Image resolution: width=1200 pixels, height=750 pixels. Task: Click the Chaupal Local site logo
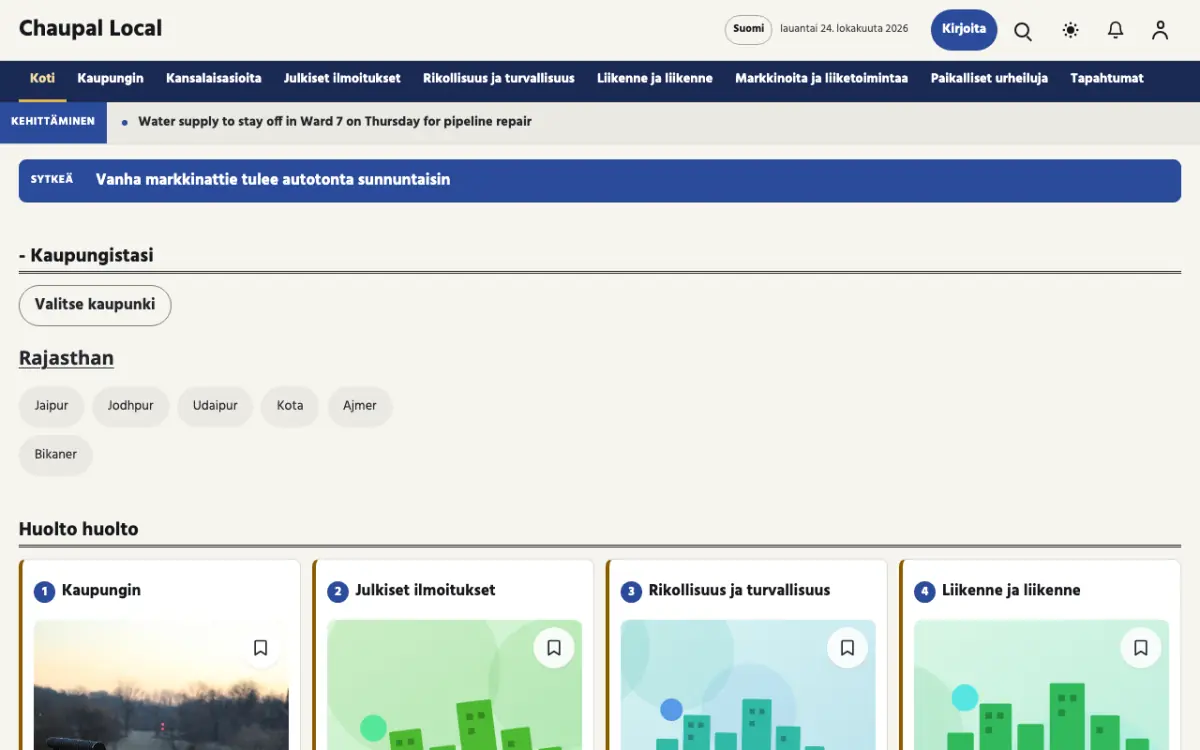tap(90, 29)
